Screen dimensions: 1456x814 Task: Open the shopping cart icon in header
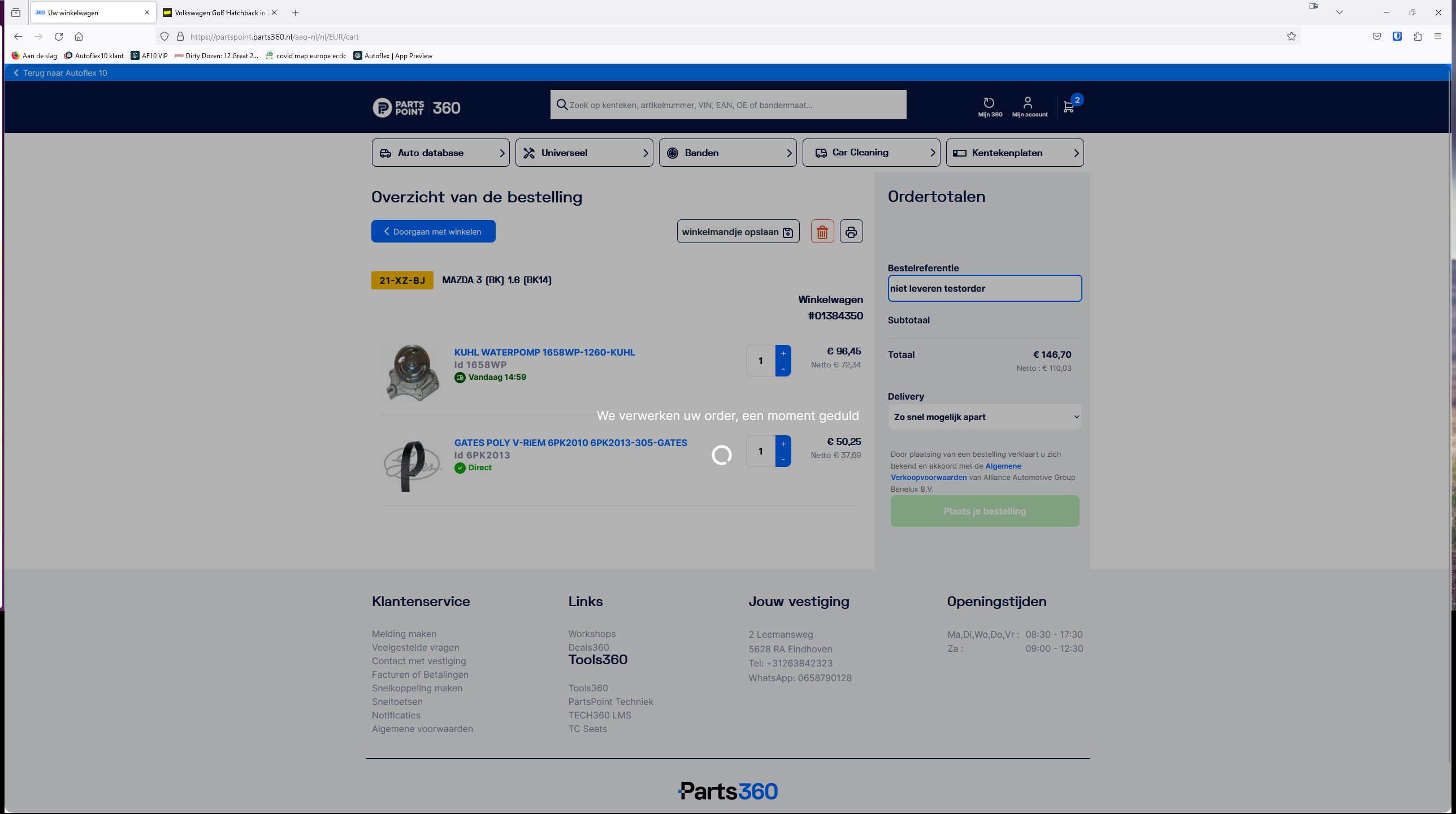coord(1068,107)
